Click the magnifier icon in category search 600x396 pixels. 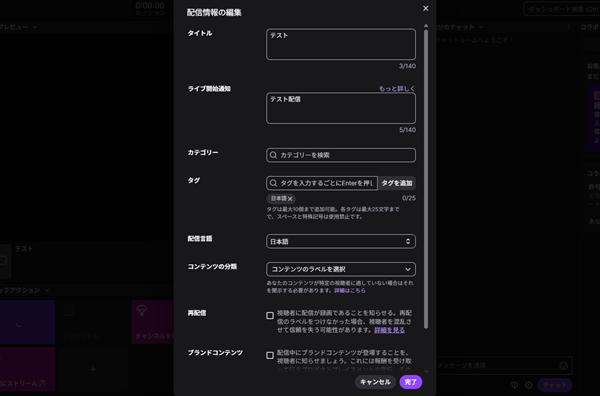click(x=273, y=155)
